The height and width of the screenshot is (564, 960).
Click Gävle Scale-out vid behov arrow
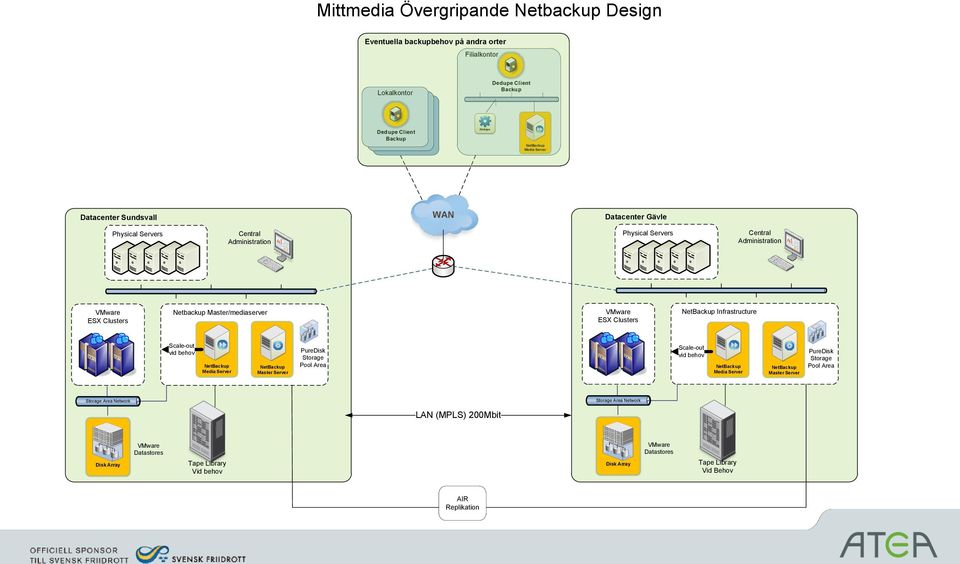(x=692, y=352)
